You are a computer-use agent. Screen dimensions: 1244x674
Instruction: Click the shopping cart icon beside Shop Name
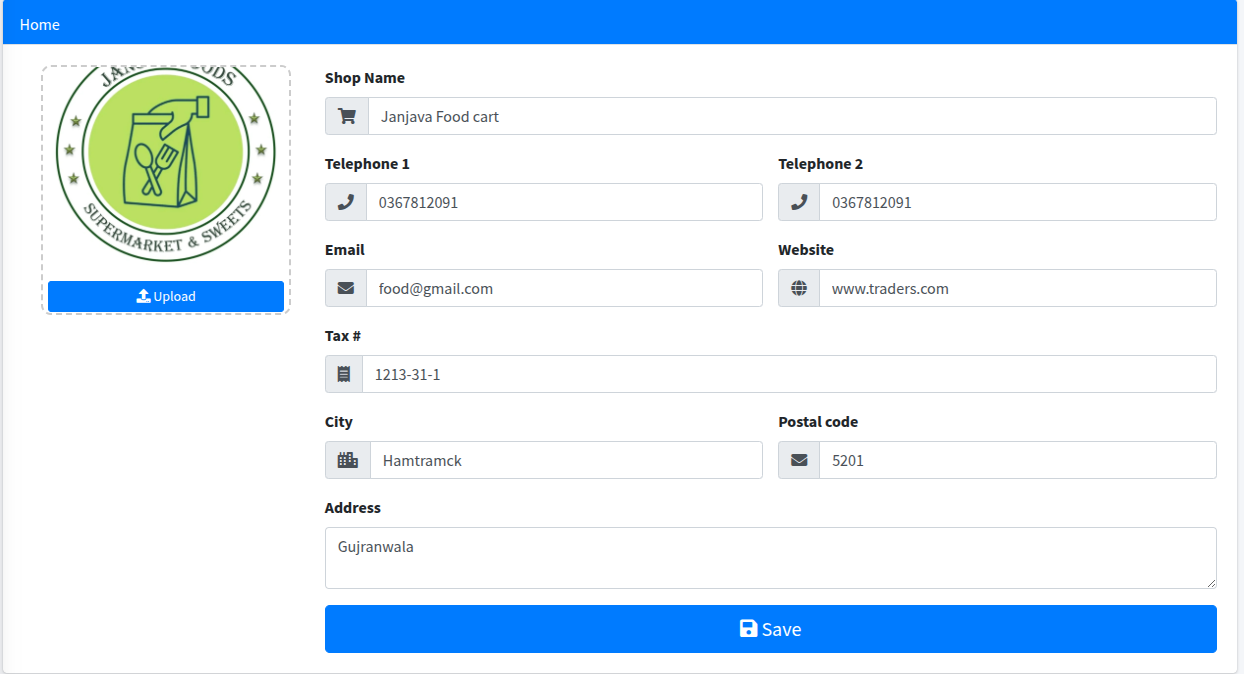(347, 116)
